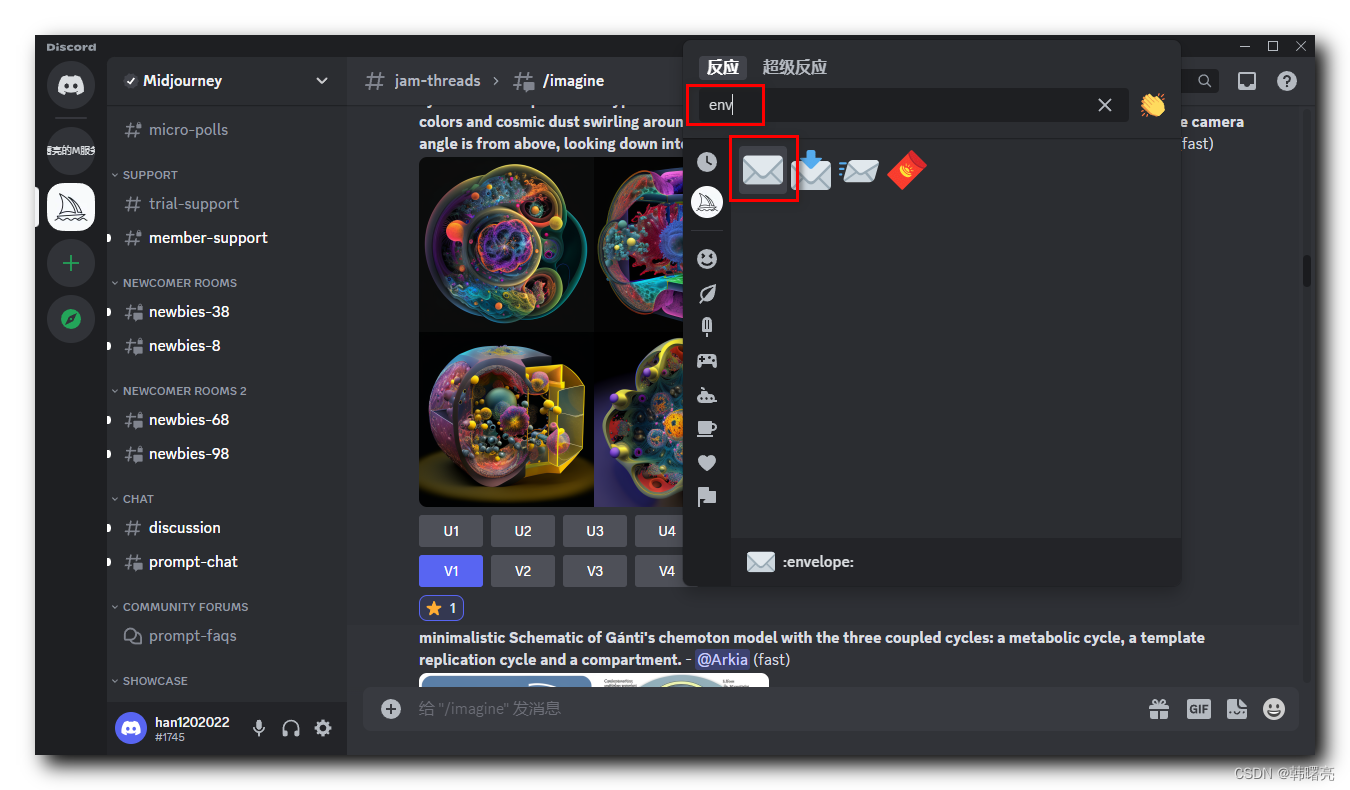Pick the envelope emoji

[763, 171]
